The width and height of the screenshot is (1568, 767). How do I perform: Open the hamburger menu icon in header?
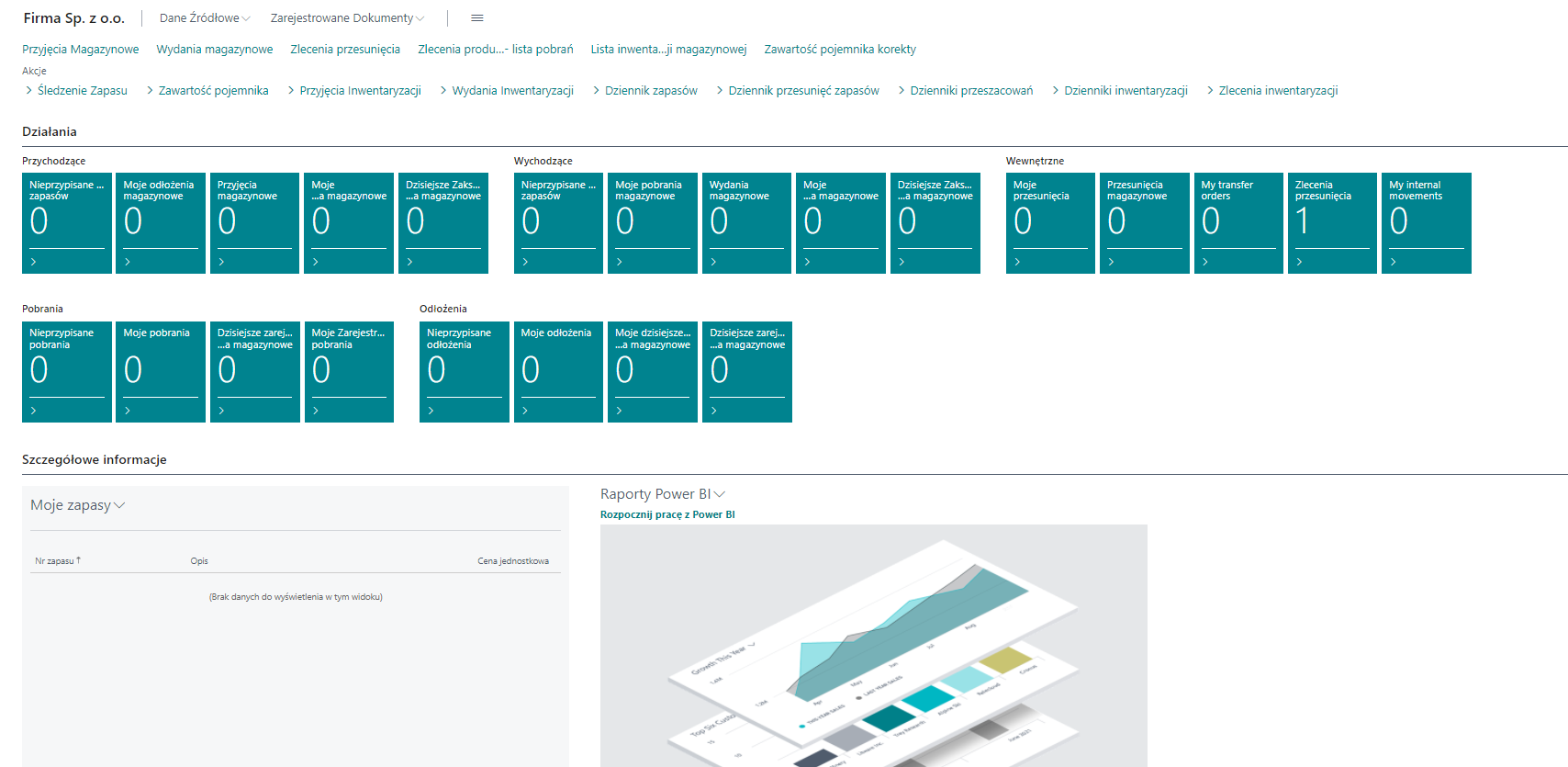[x=476, y=18]
